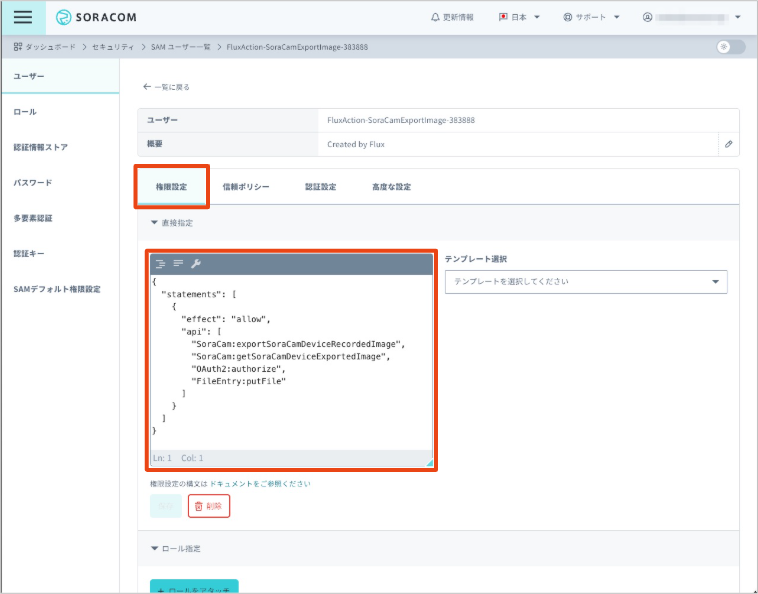Switch to the 信頼ポリシー tab
This screenshot has height=594, width=758.
tap(245, 187)
